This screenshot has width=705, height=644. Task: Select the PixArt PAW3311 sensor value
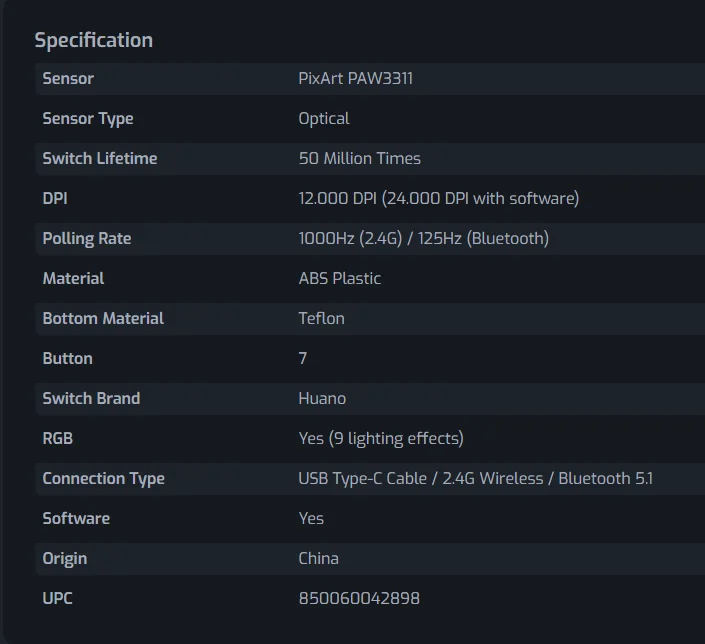(x=355, y=78)
